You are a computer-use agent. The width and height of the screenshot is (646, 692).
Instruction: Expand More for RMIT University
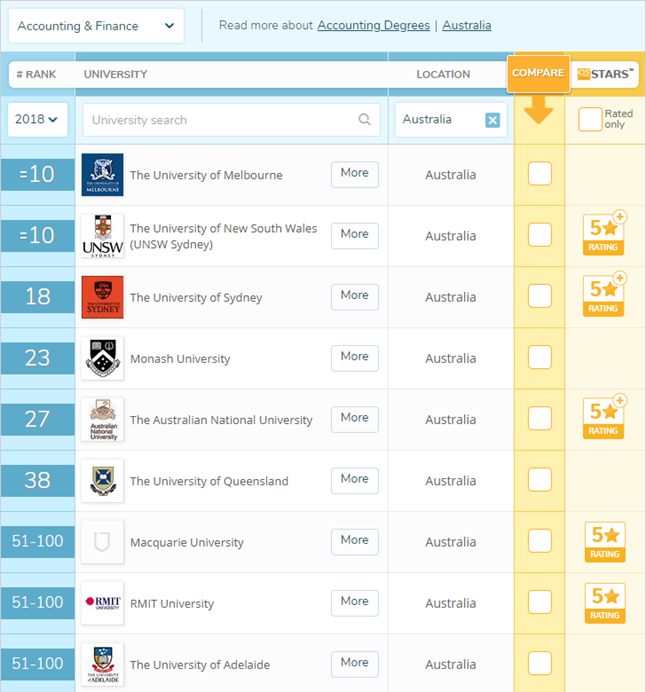coord(355,602)
